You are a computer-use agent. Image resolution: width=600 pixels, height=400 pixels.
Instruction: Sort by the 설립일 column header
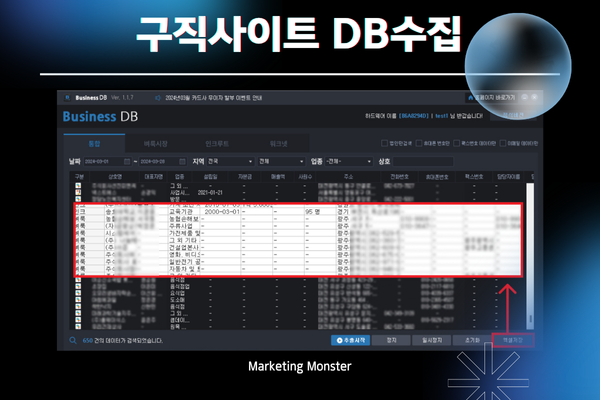pyautogui.click(x=210, y=177)
